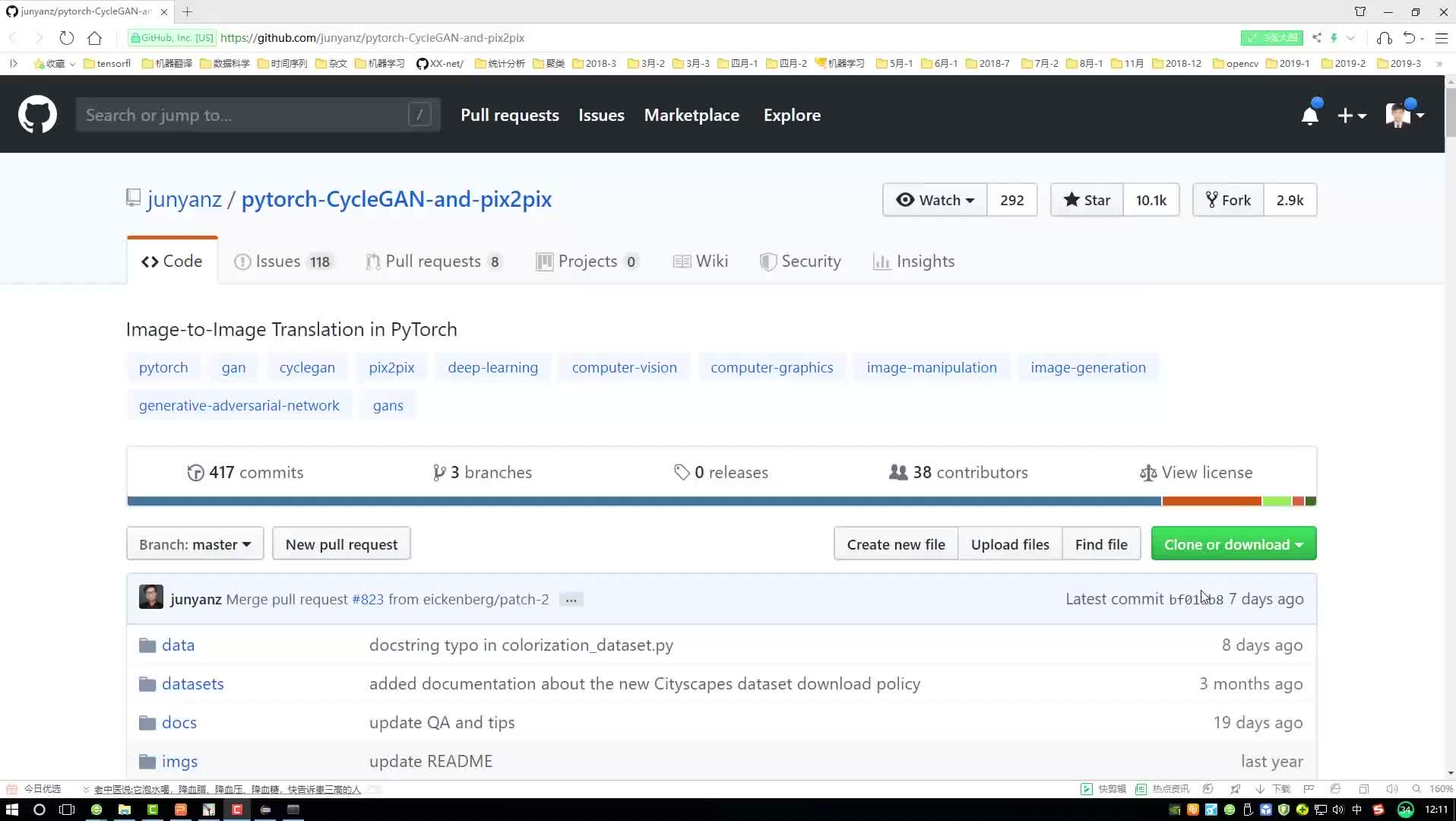Open latest commit hash bf01bb8
The height and width of the screenshot is (821, 1456).
tap(1196, 599)
